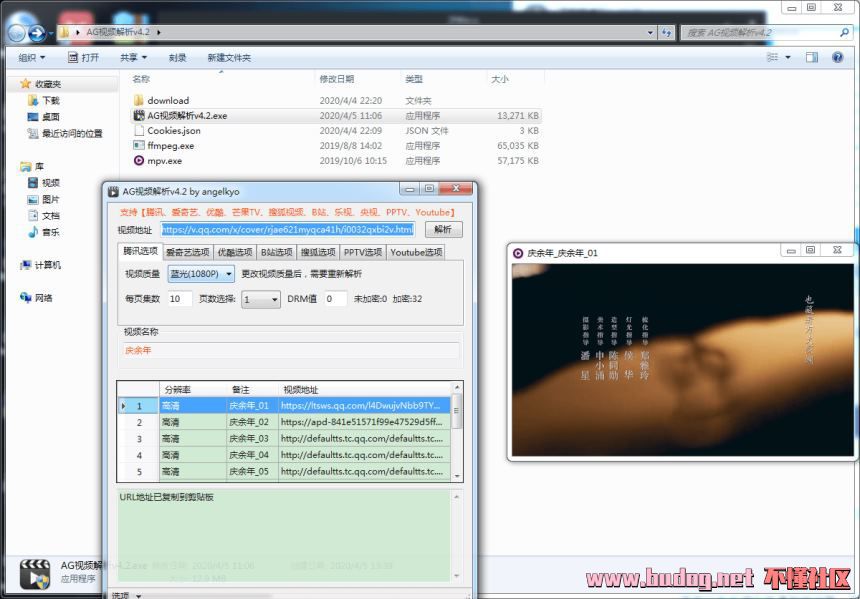Open 下载 folder icon in the sidebar
The image size is (860, 599).
33,100
